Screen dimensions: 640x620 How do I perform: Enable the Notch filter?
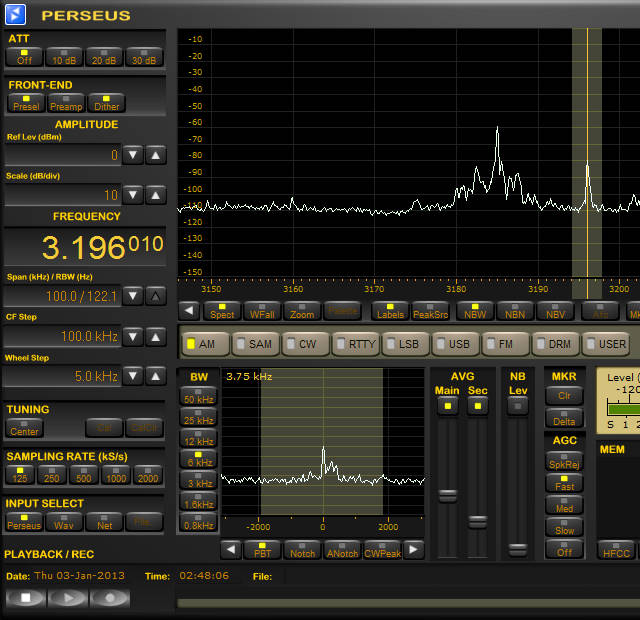(302, 550)
